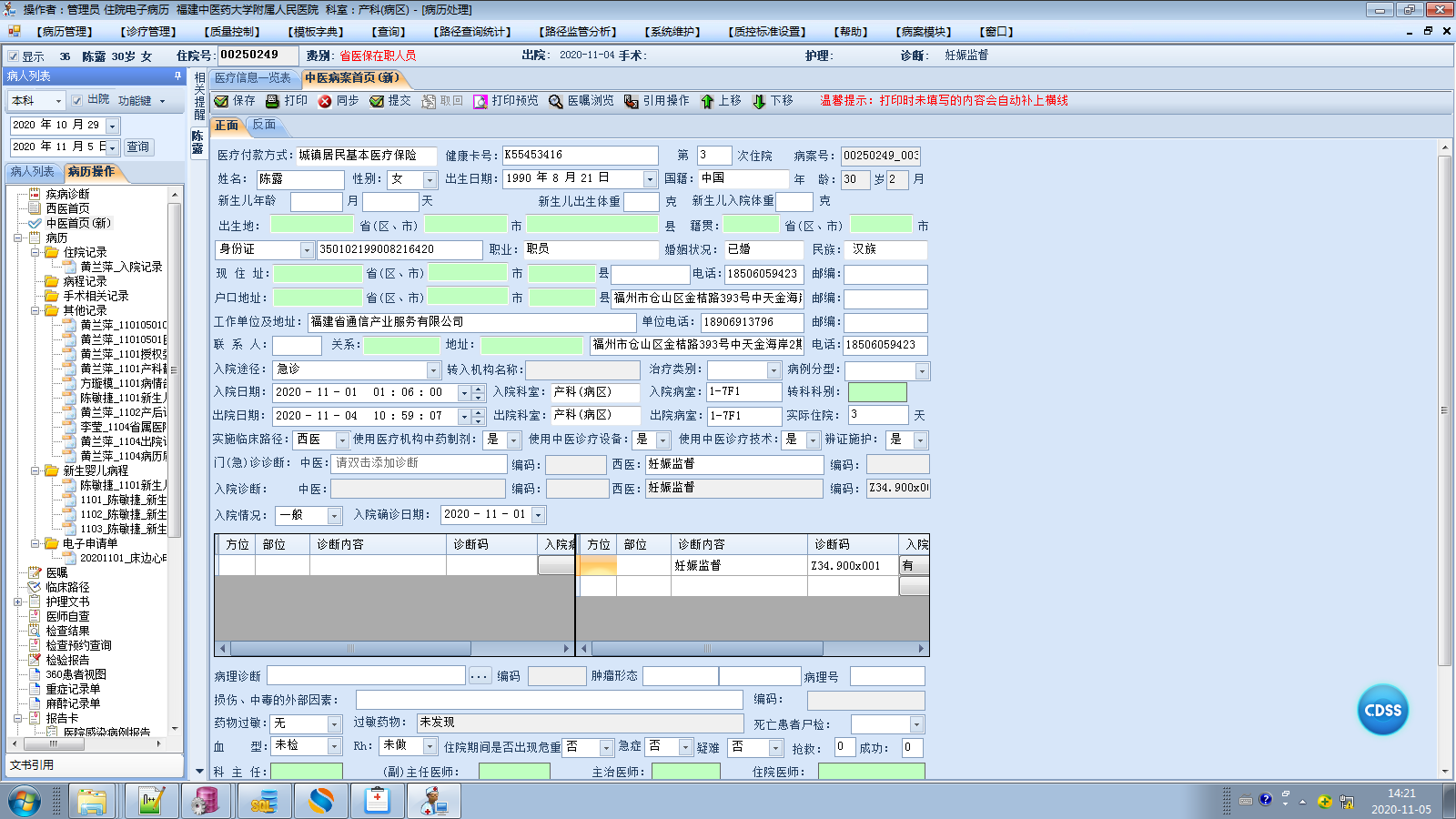This screenshot has height=819, width=1456.
Task: Click the 医嘱浏览 magnifier icon
Action: pyautogui.click(x=556, y=101)
